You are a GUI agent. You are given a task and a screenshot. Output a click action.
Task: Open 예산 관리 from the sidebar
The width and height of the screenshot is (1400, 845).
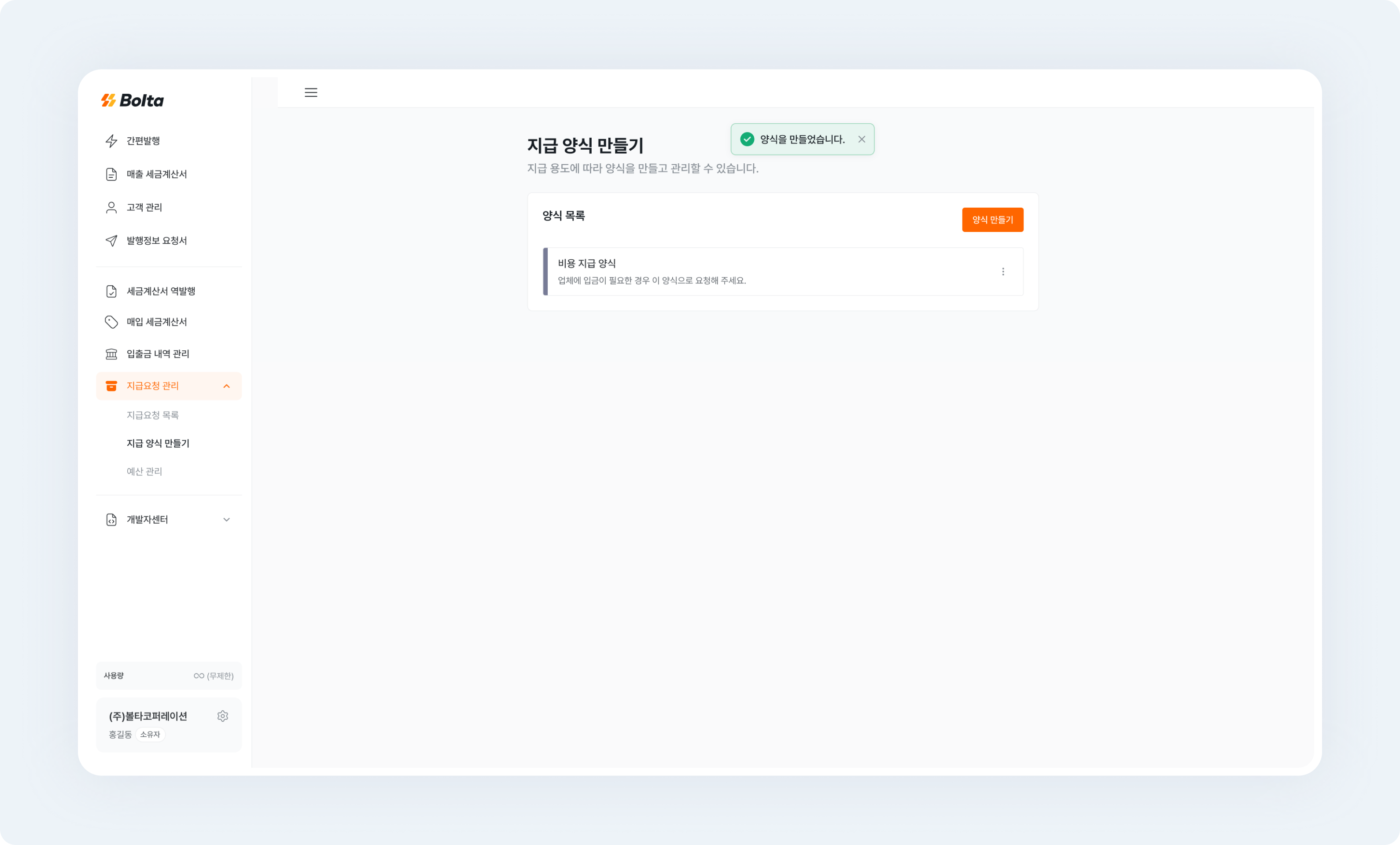tap(144, 471)
